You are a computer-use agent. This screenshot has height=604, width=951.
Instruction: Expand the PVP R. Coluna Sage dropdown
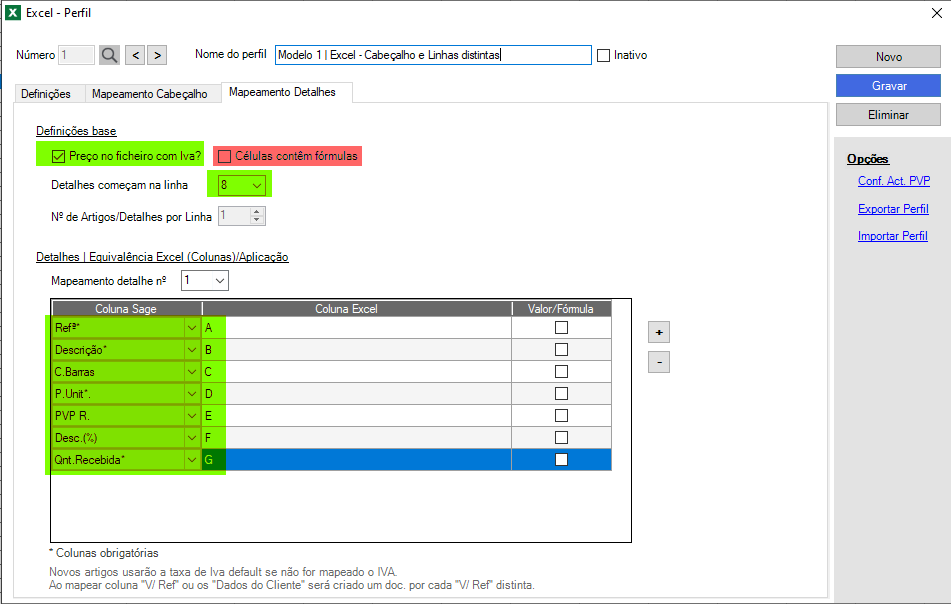tap(192, 415)
